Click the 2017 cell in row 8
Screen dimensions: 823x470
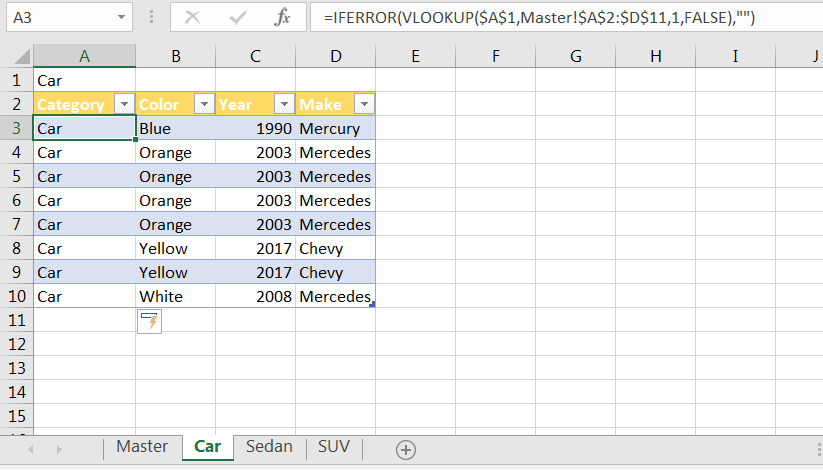[256, 248]
